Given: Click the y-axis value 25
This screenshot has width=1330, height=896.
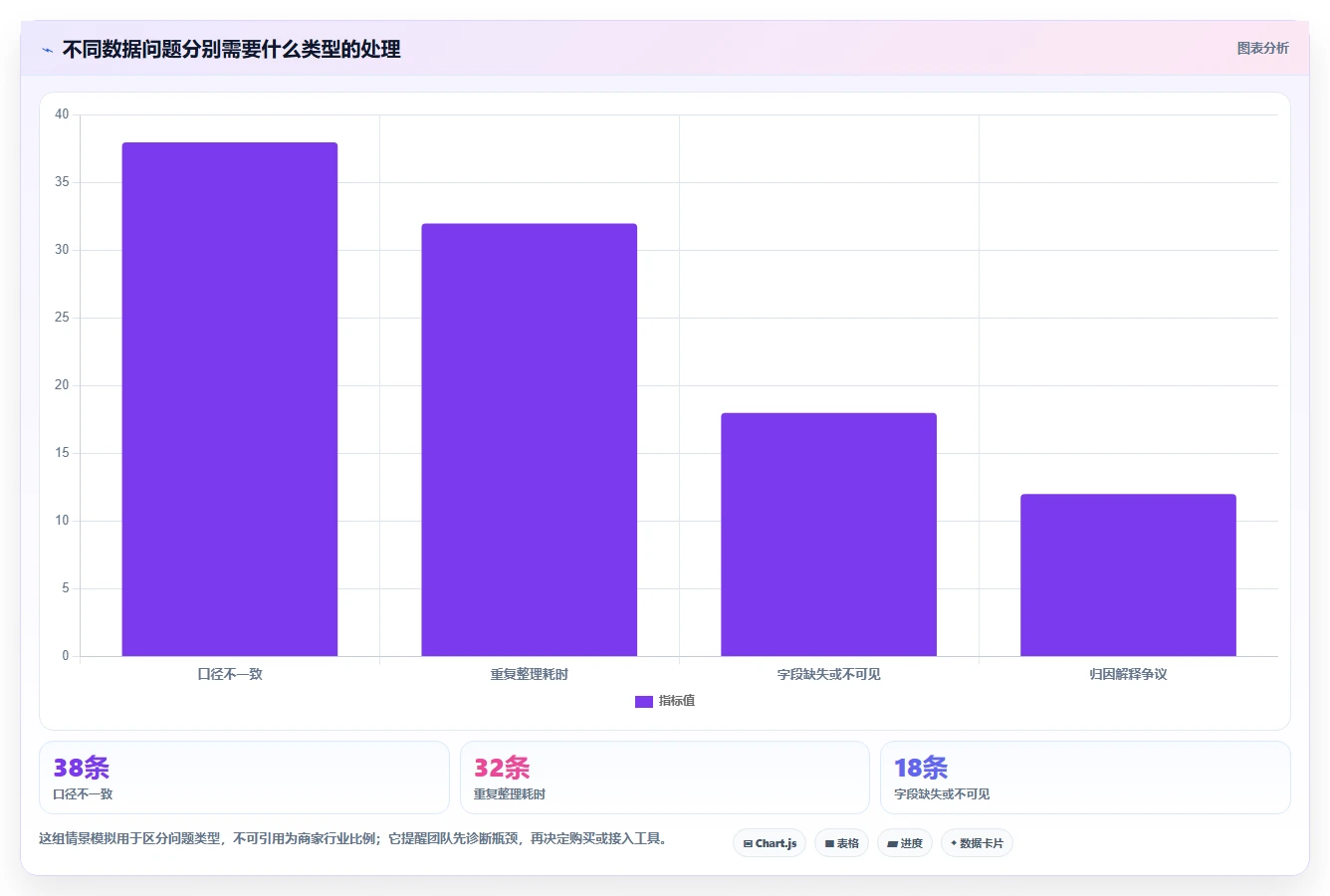Looking at the screenshot, I should (62, 318).
